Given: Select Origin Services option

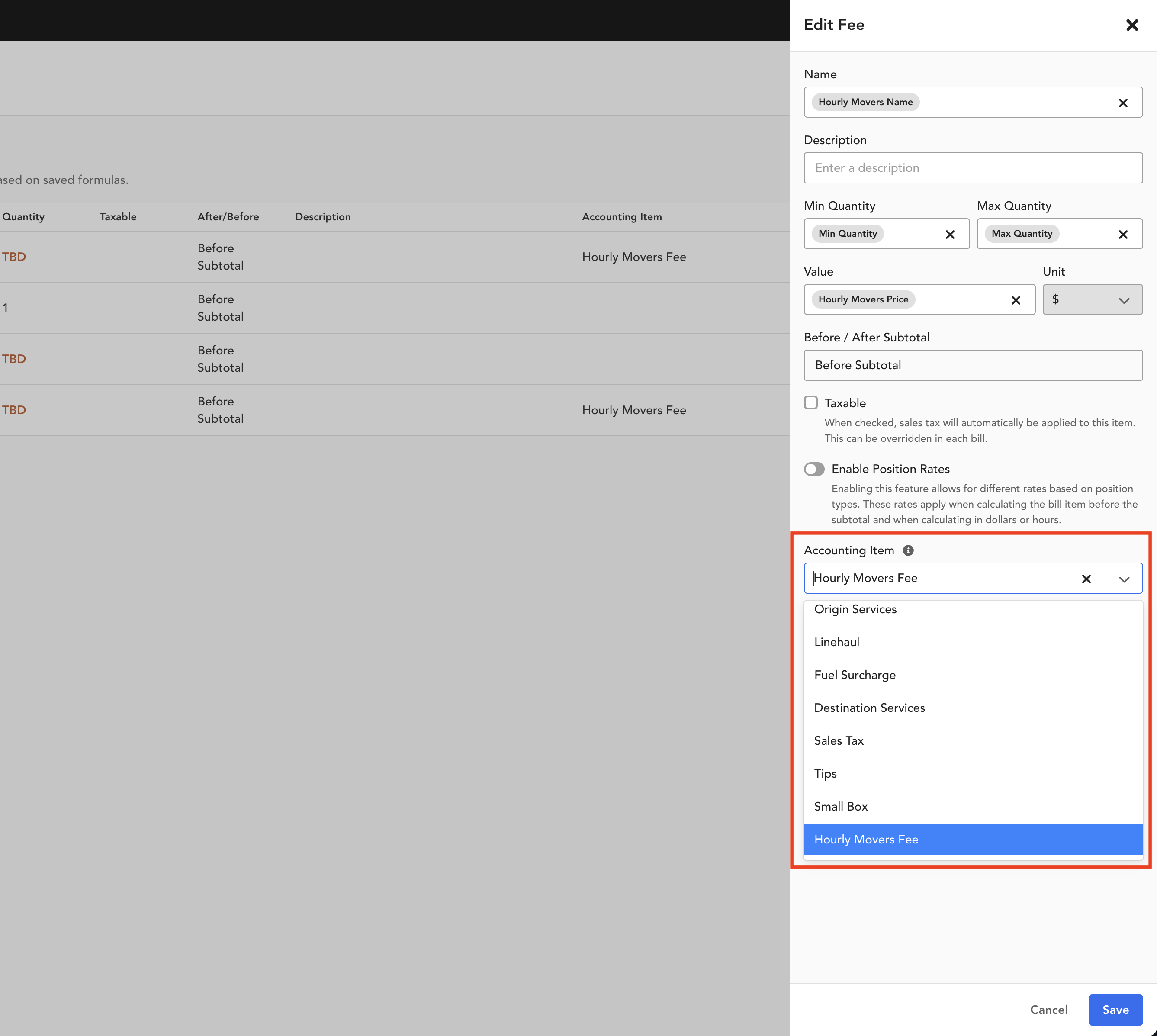Looking at the screenshot, I should tap(973, 609).
